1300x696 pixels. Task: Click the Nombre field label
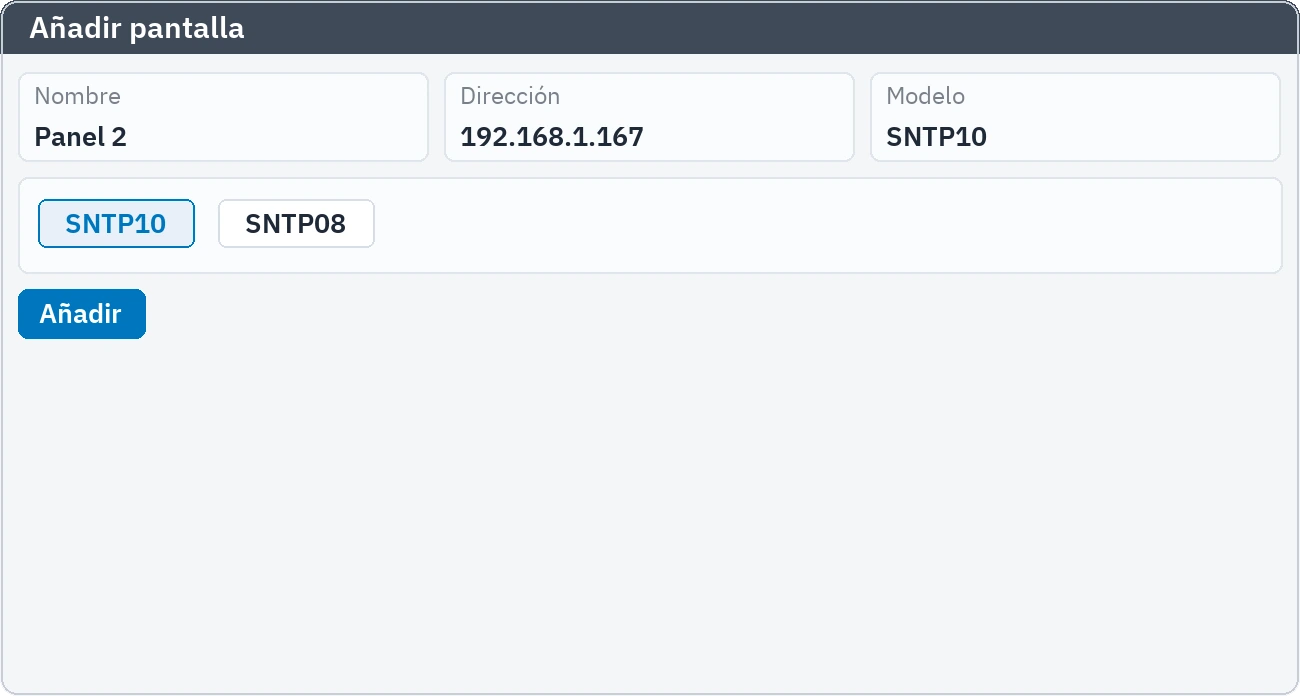coord(78,96)
